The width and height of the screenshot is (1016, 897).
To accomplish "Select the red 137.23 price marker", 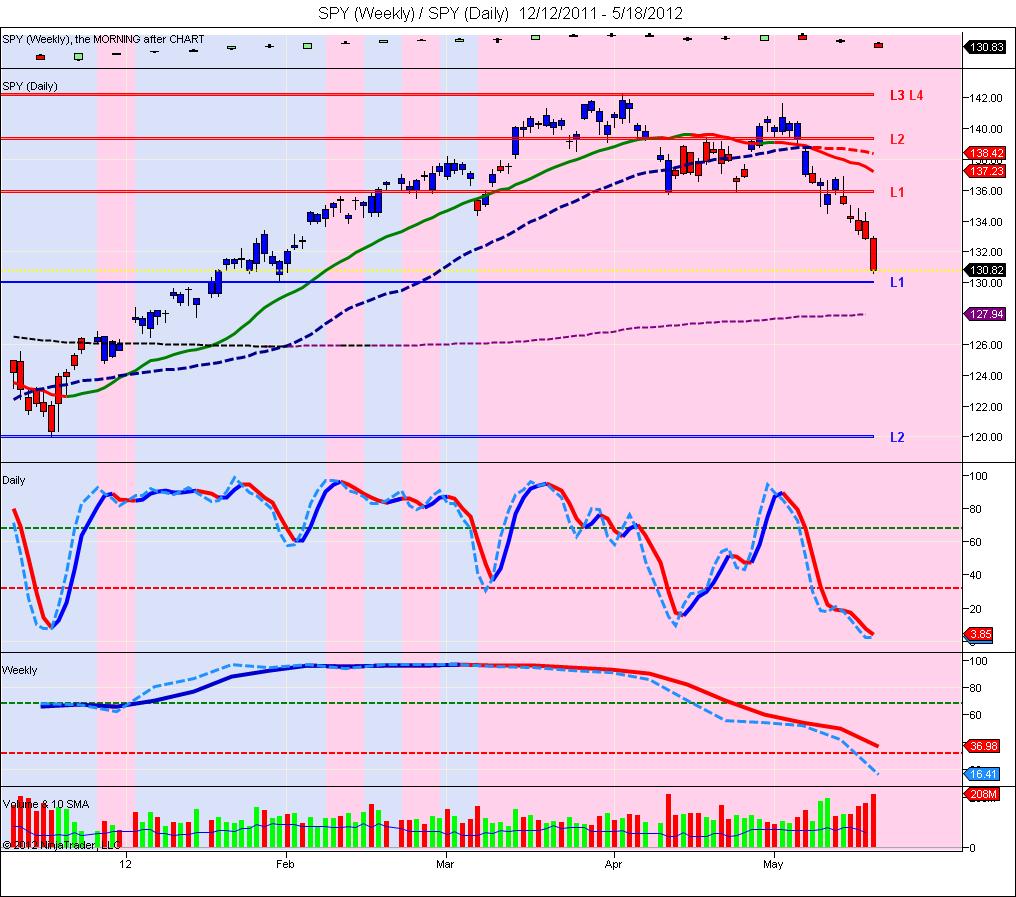I will (986, 171).
